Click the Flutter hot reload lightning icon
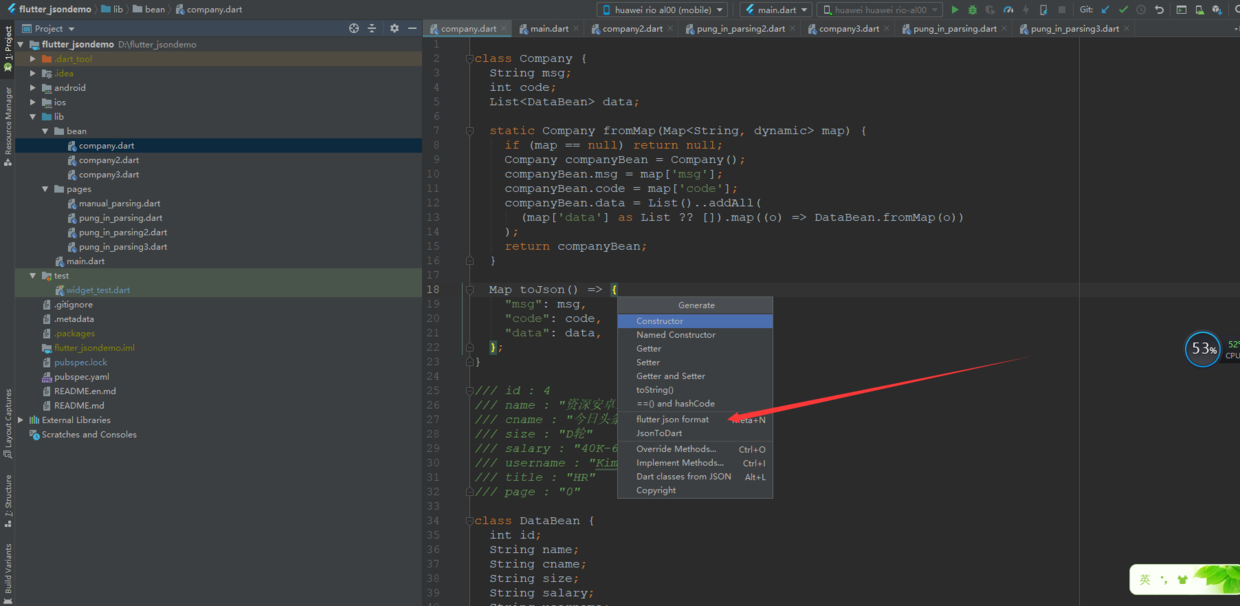This screenshot has height=606, width=1240. point(1026,10)
